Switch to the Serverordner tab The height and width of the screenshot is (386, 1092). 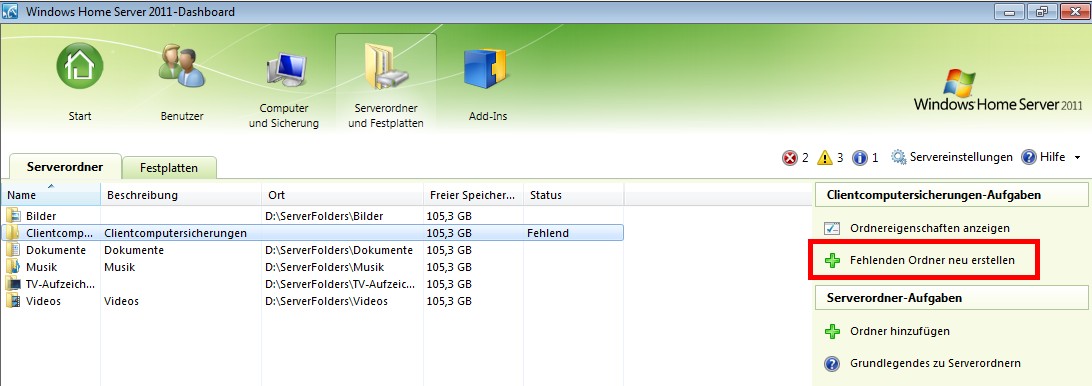click(x=65, y=167)
